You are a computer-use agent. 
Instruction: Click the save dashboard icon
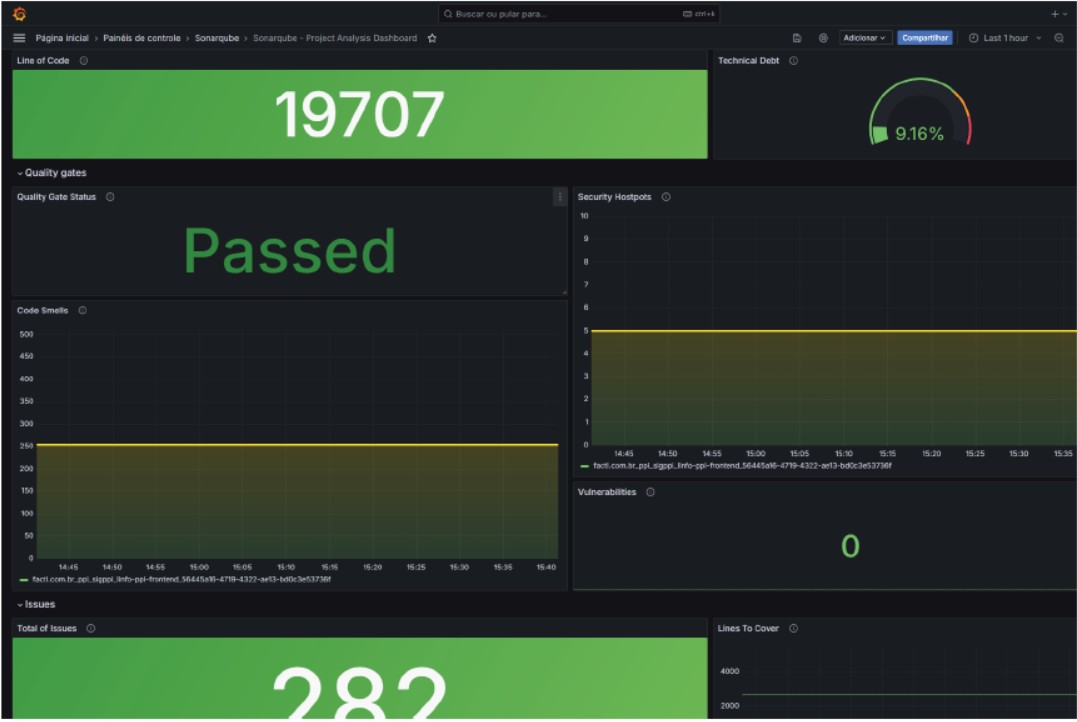[x=797, y=38]
